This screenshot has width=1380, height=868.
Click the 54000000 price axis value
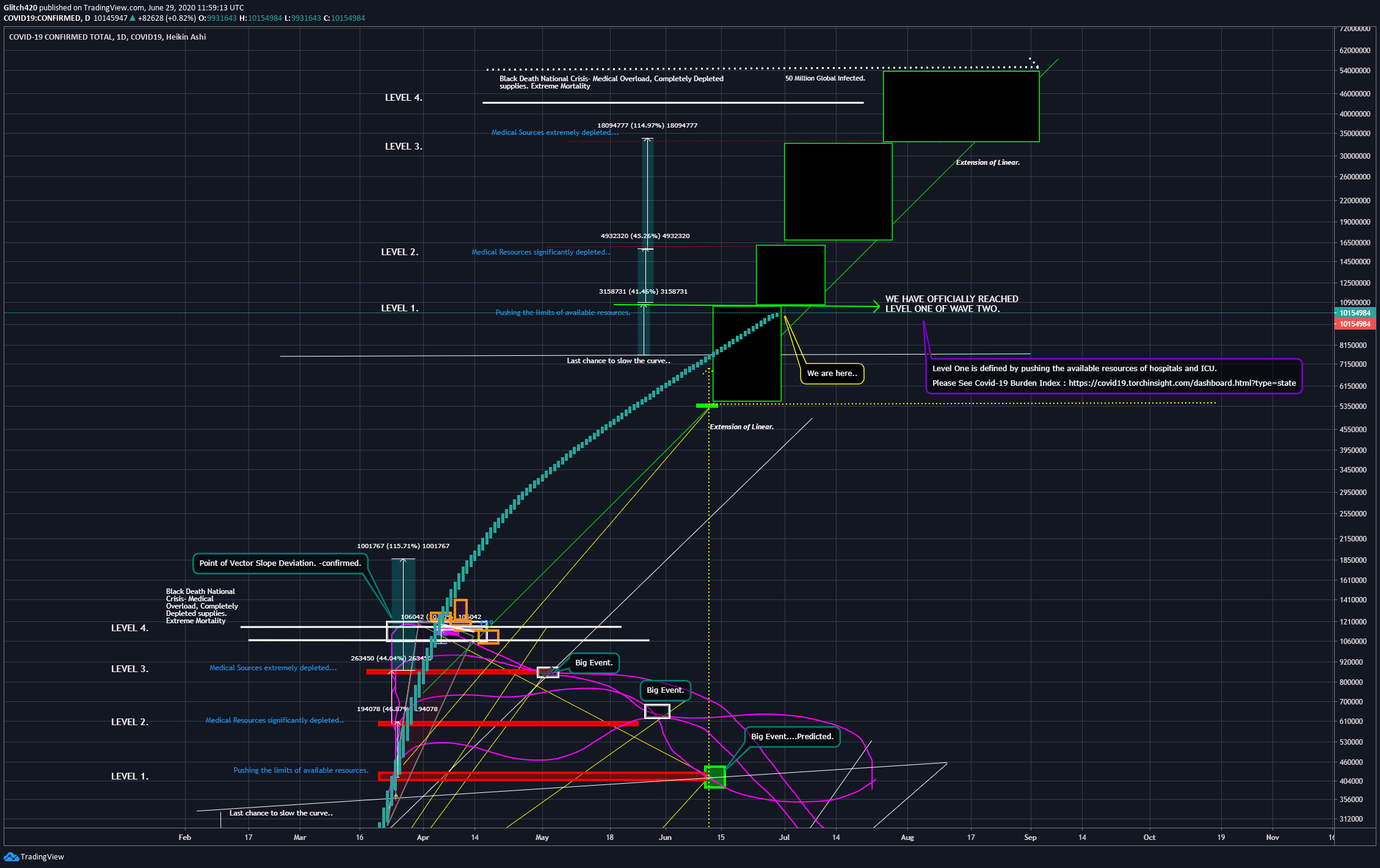pos(1355,71)
